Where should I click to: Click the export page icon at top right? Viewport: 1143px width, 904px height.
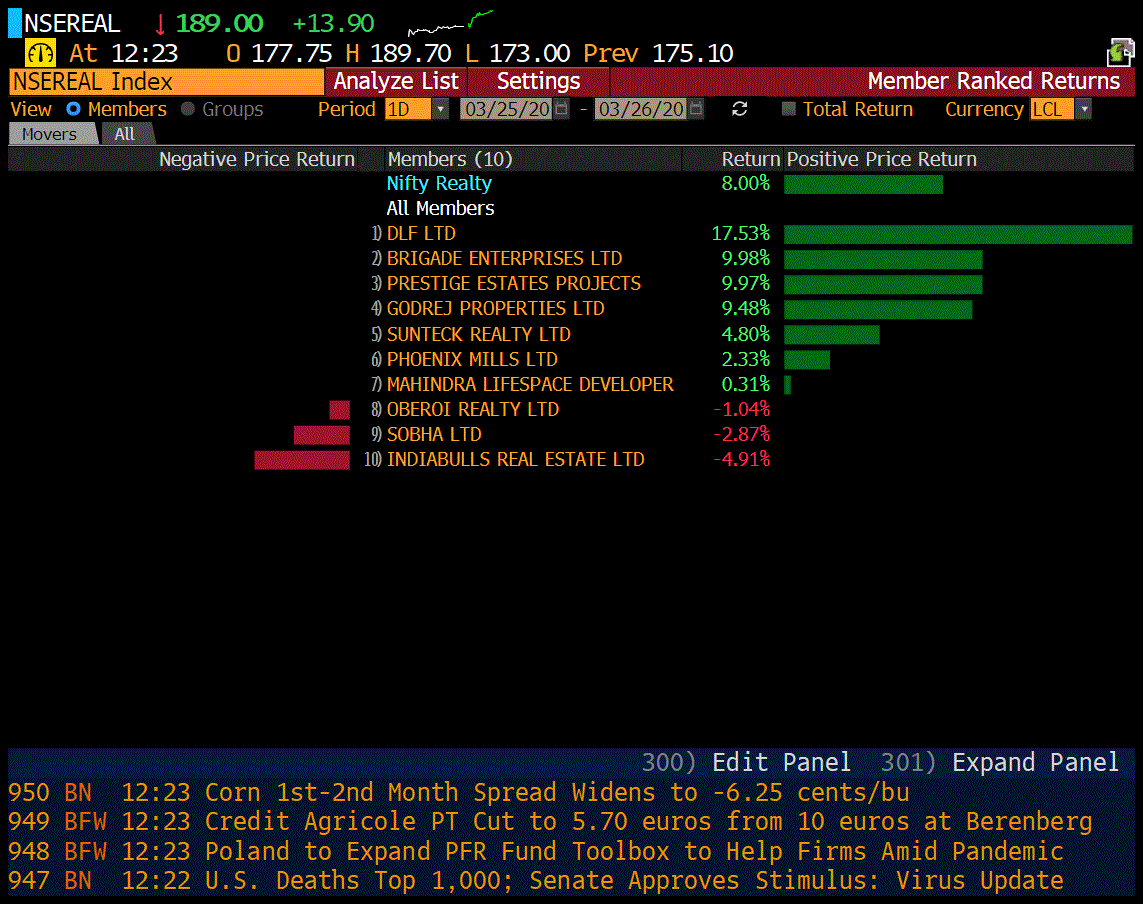point(1119,53)
